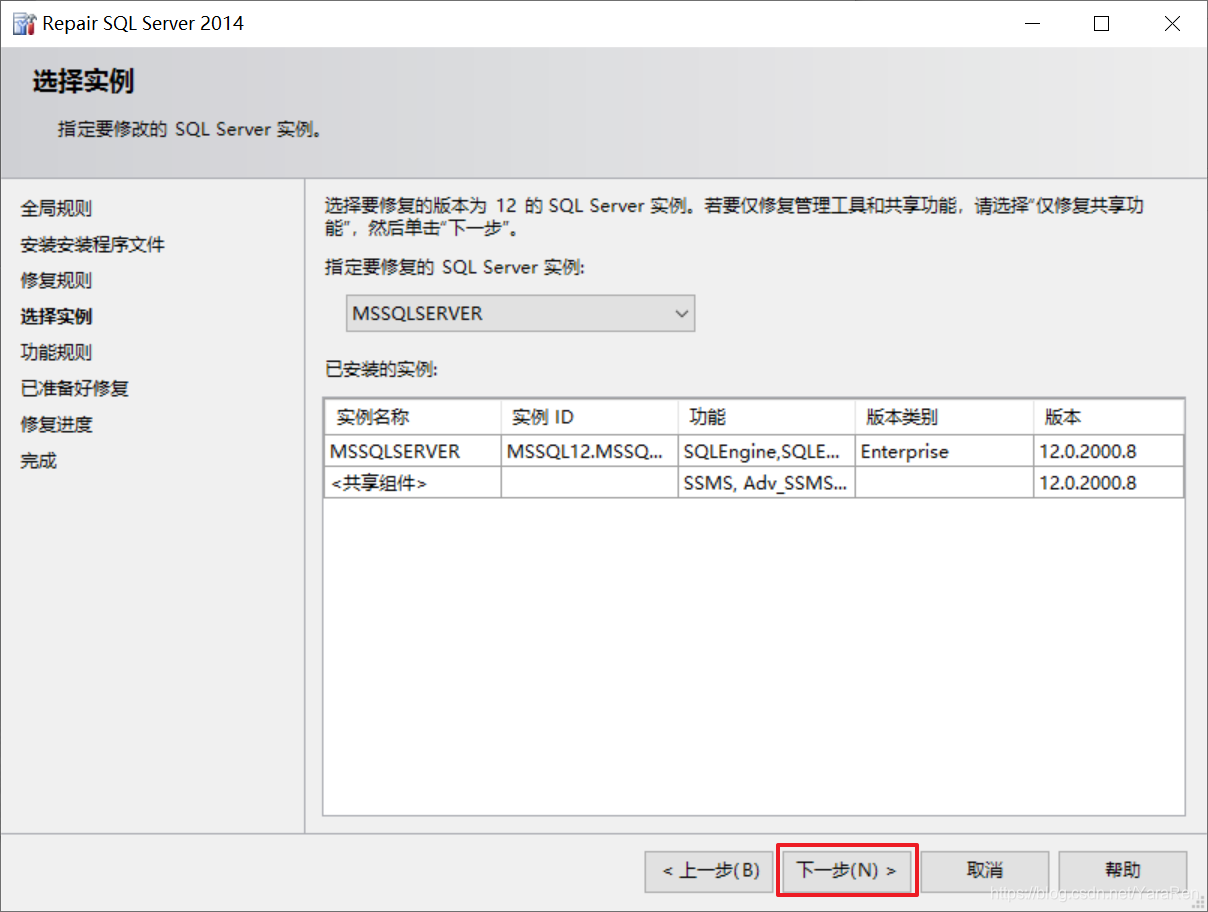Click the 版本 column header
Viewport: 1208px width, 912px height.
pos(1109,417)
